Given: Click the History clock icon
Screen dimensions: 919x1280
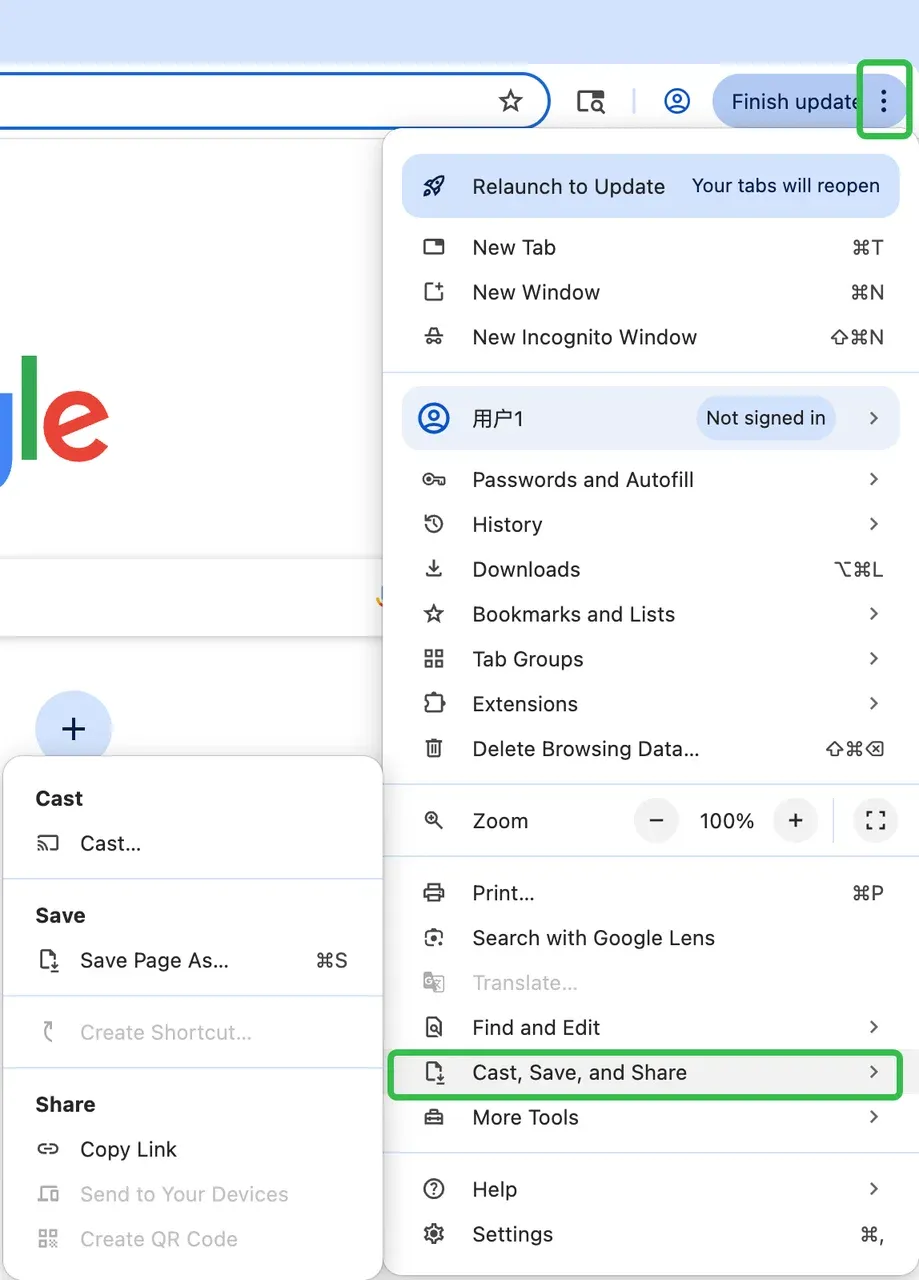Looking at the screenshot, I should click(434, 524).
